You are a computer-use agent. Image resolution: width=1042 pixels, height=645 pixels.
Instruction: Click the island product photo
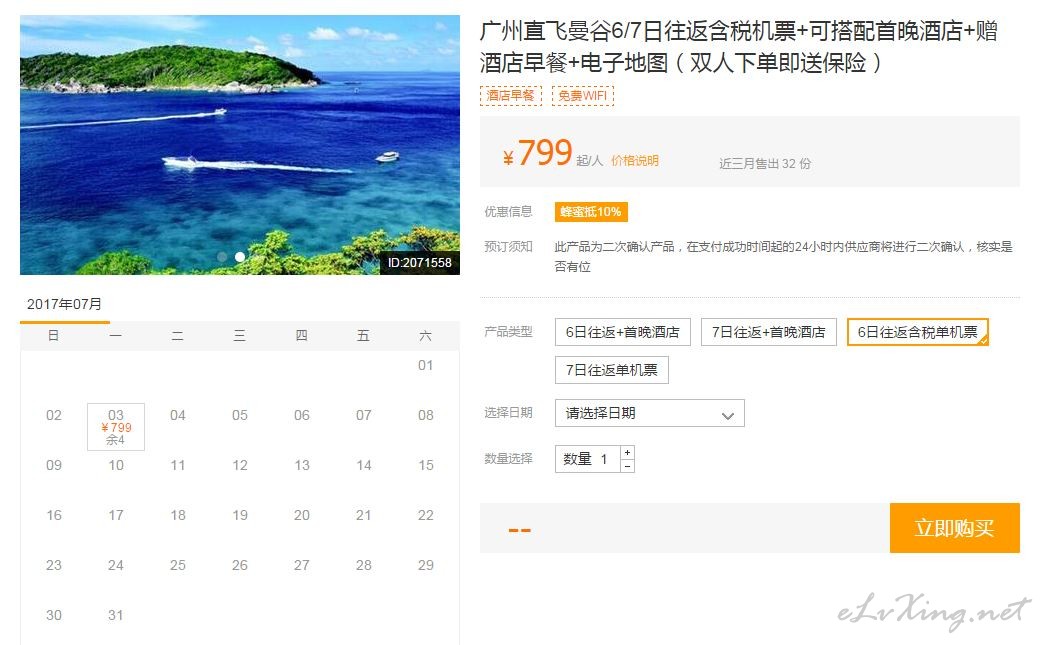240,145
